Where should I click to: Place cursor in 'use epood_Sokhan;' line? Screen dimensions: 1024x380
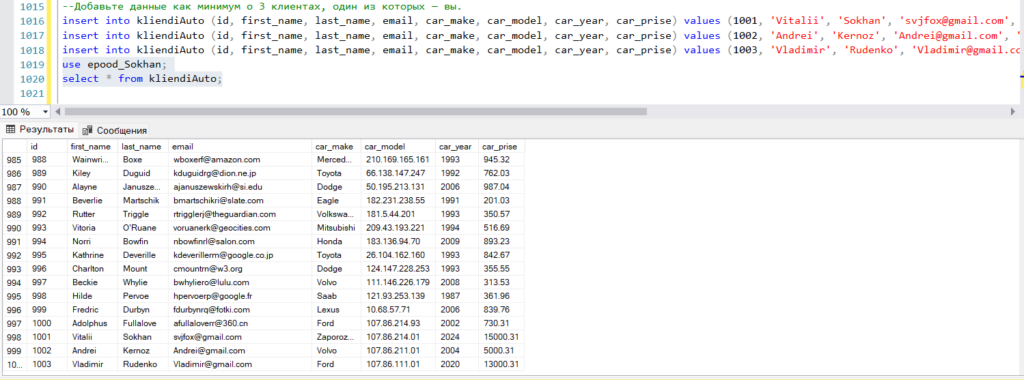point(115,64)
